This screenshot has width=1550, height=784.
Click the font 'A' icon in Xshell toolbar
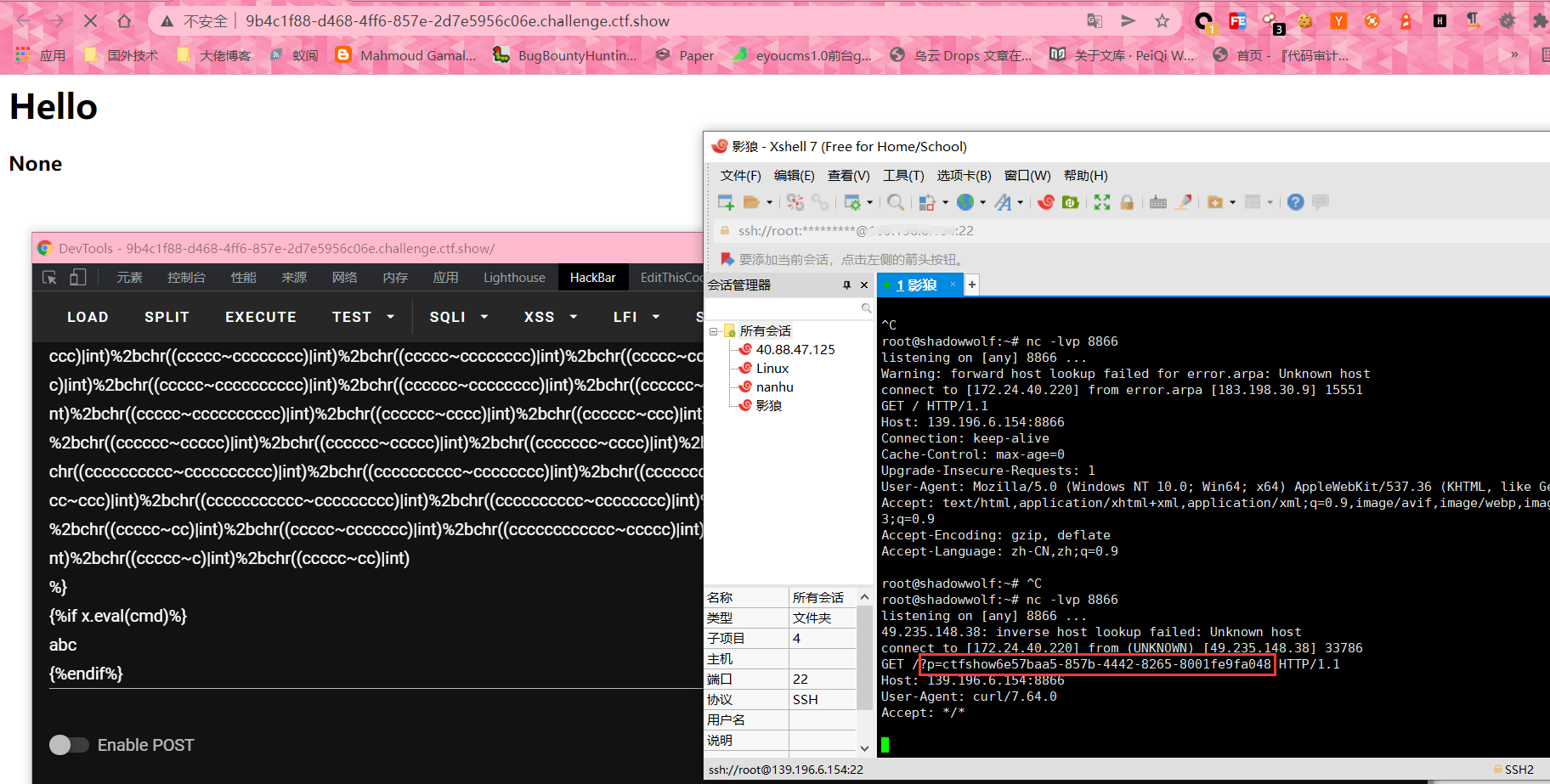1004,202
